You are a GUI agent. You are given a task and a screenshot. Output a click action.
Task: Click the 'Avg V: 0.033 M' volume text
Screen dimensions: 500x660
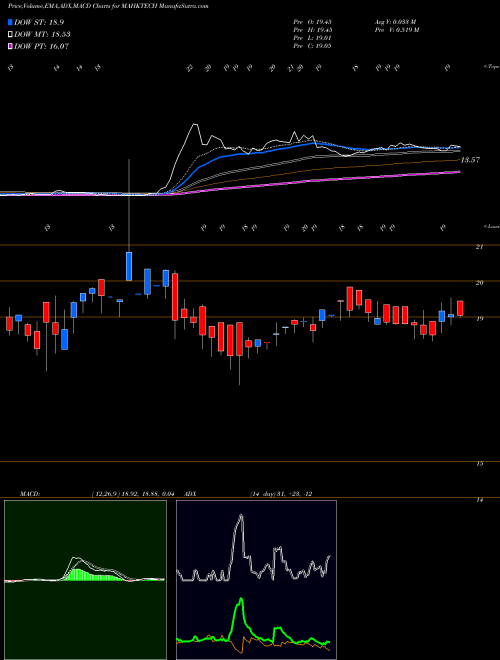click(396, 22)
